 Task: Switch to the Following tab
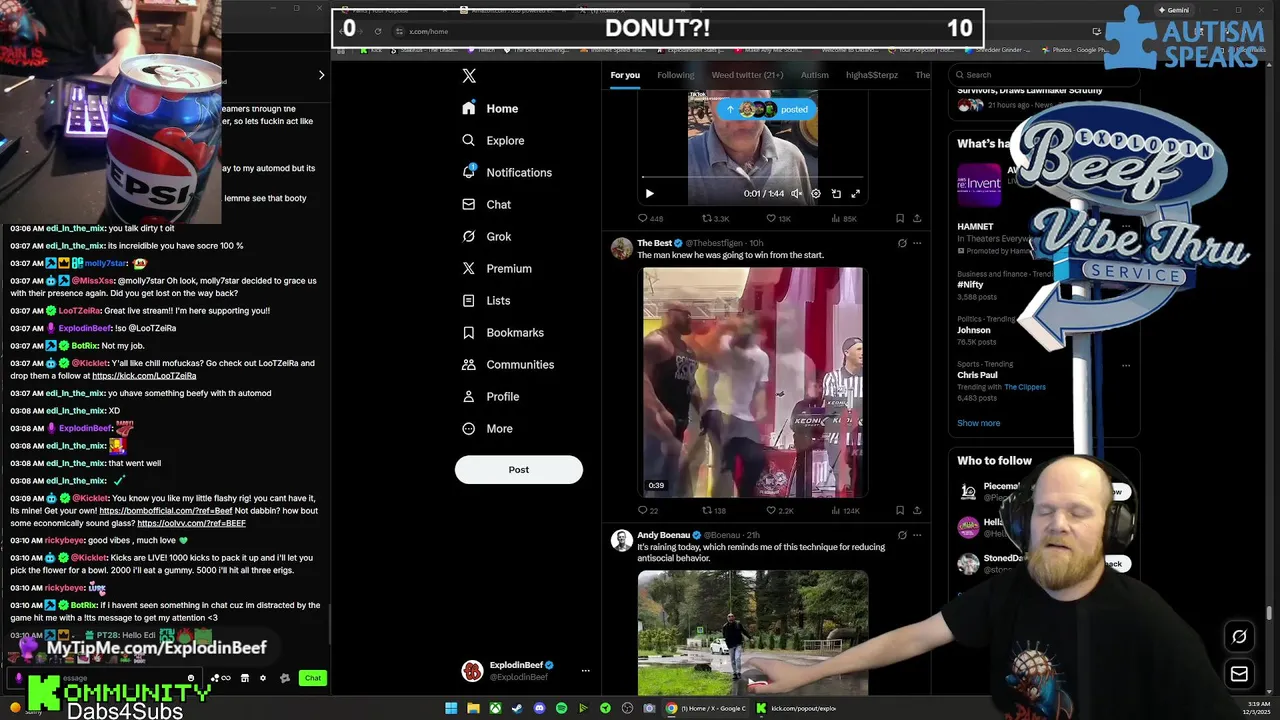675,75
